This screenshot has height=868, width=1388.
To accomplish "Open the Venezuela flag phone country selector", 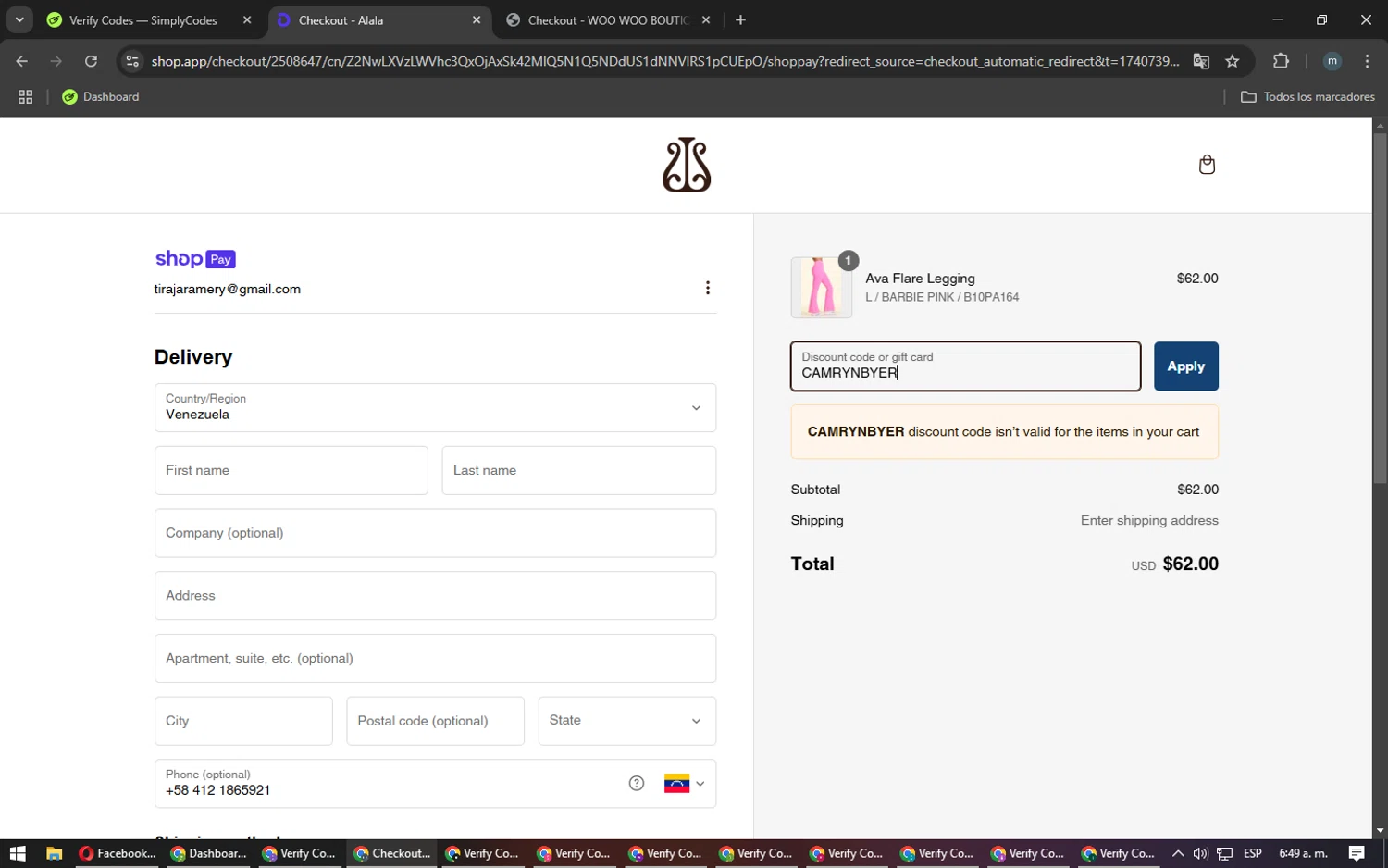I will click(685, 784).
